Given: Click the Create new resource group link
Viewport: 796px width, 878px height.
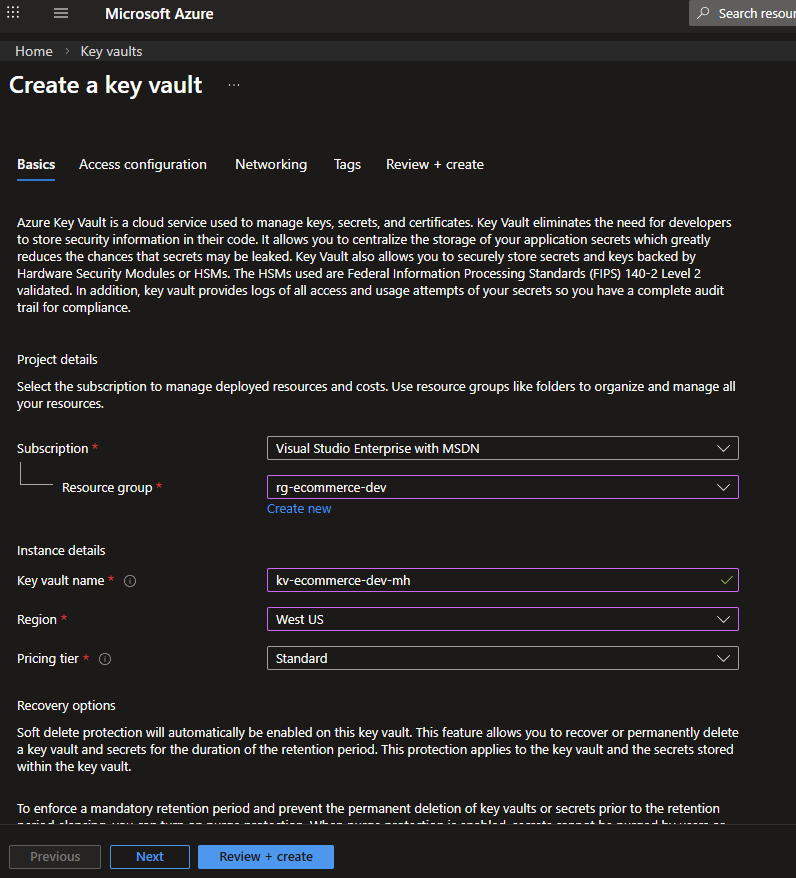Looking at the screenshot, I should 299,509.
